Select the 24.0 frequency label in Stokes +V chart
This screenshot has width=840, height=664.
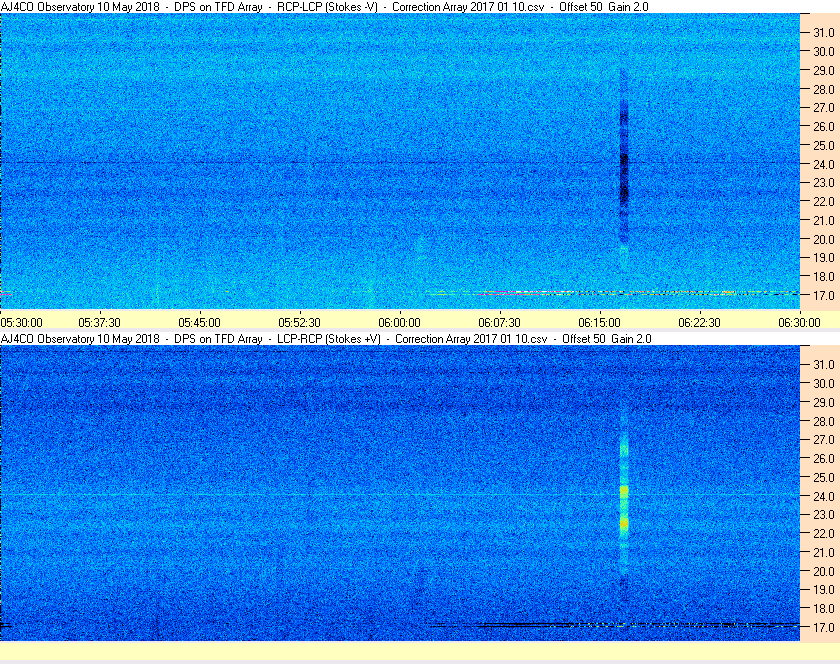pyautogui.click(x=824, y=497)
